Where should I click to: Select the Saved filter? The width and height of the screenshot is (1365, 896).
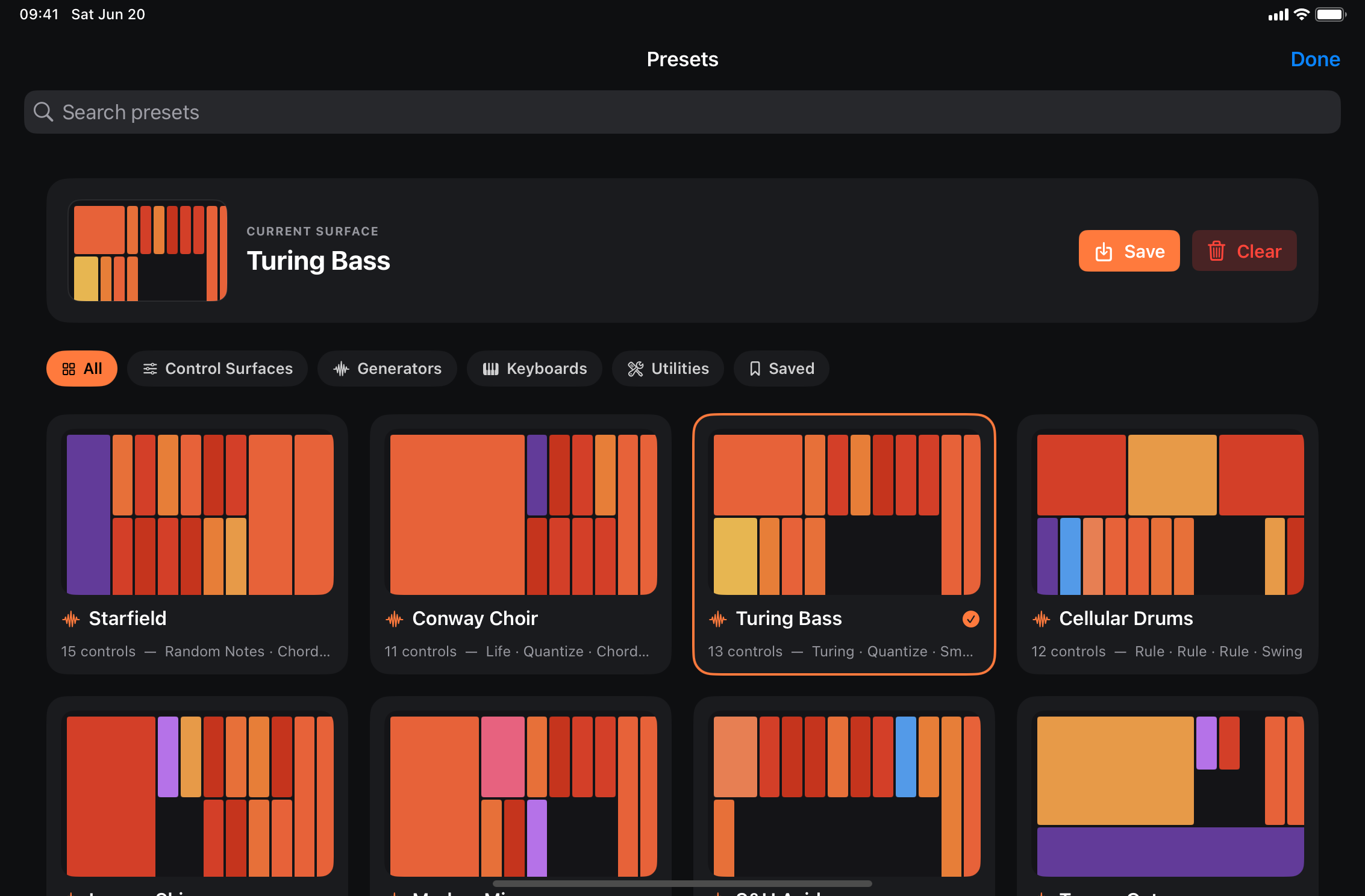point(781,369)
